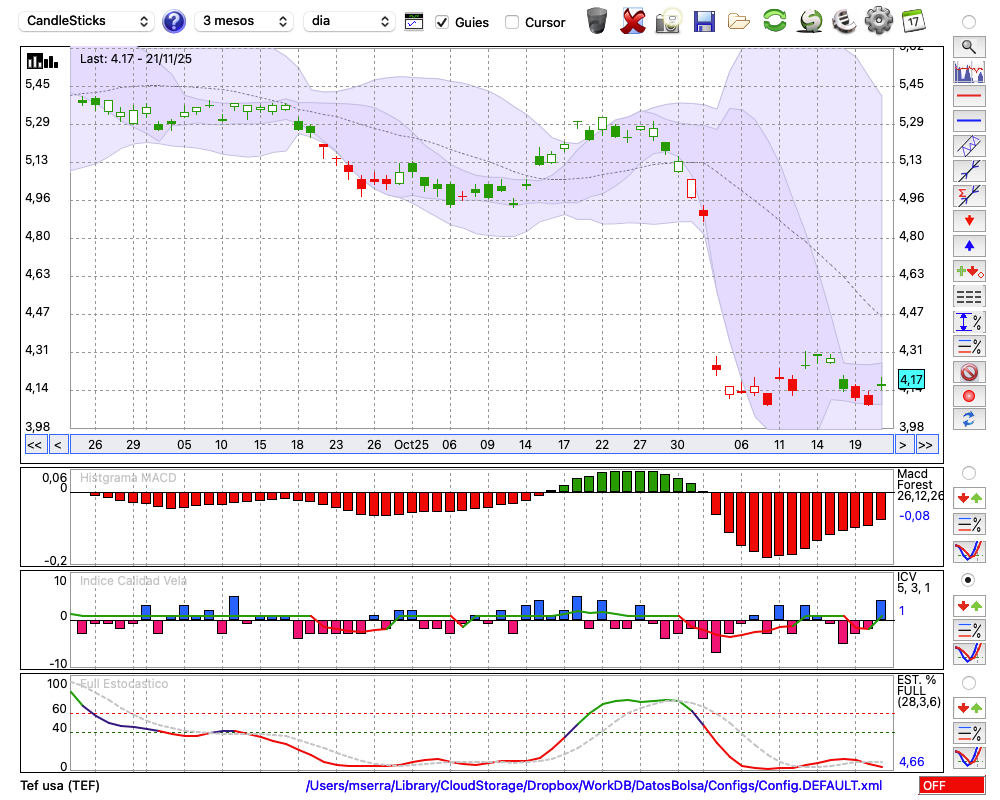The image size is (1000, 800).
Task: Open the dia interval dropdown
Action: [x=350, y=21]
